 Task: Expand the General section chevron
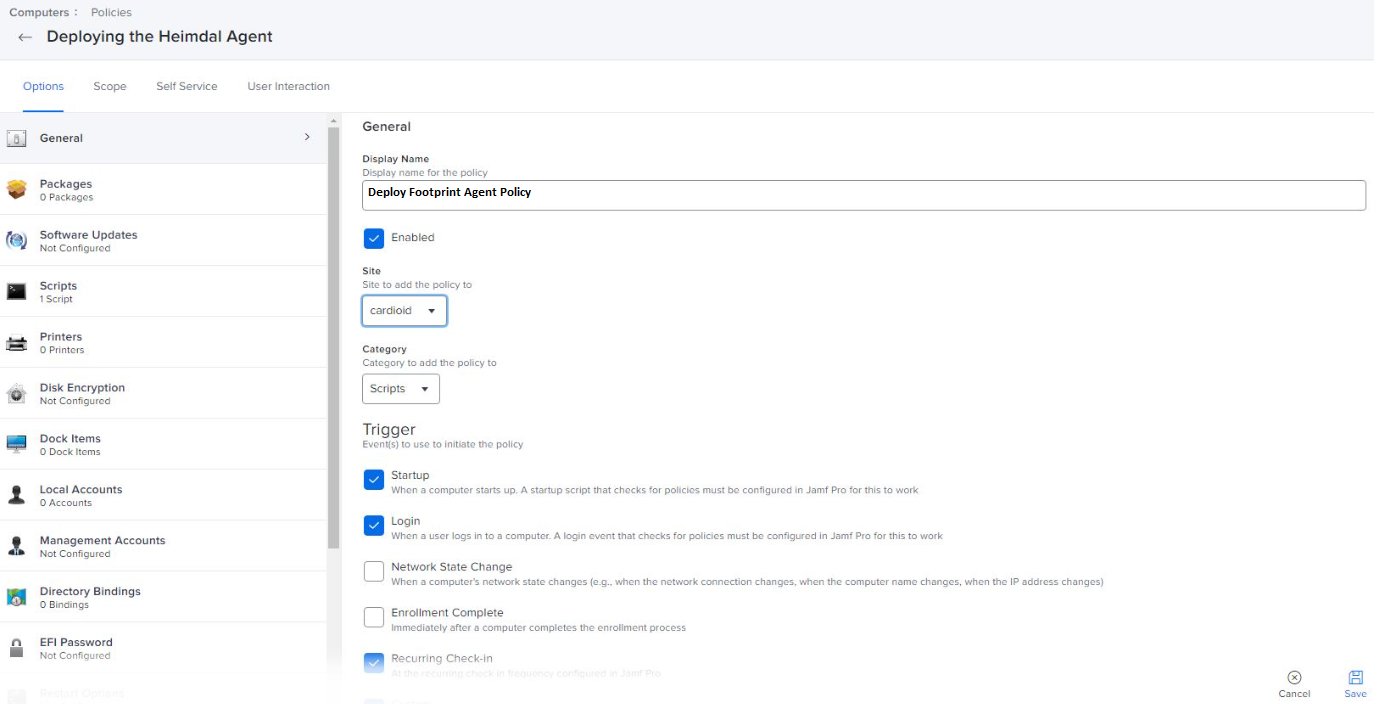(307, 137)
